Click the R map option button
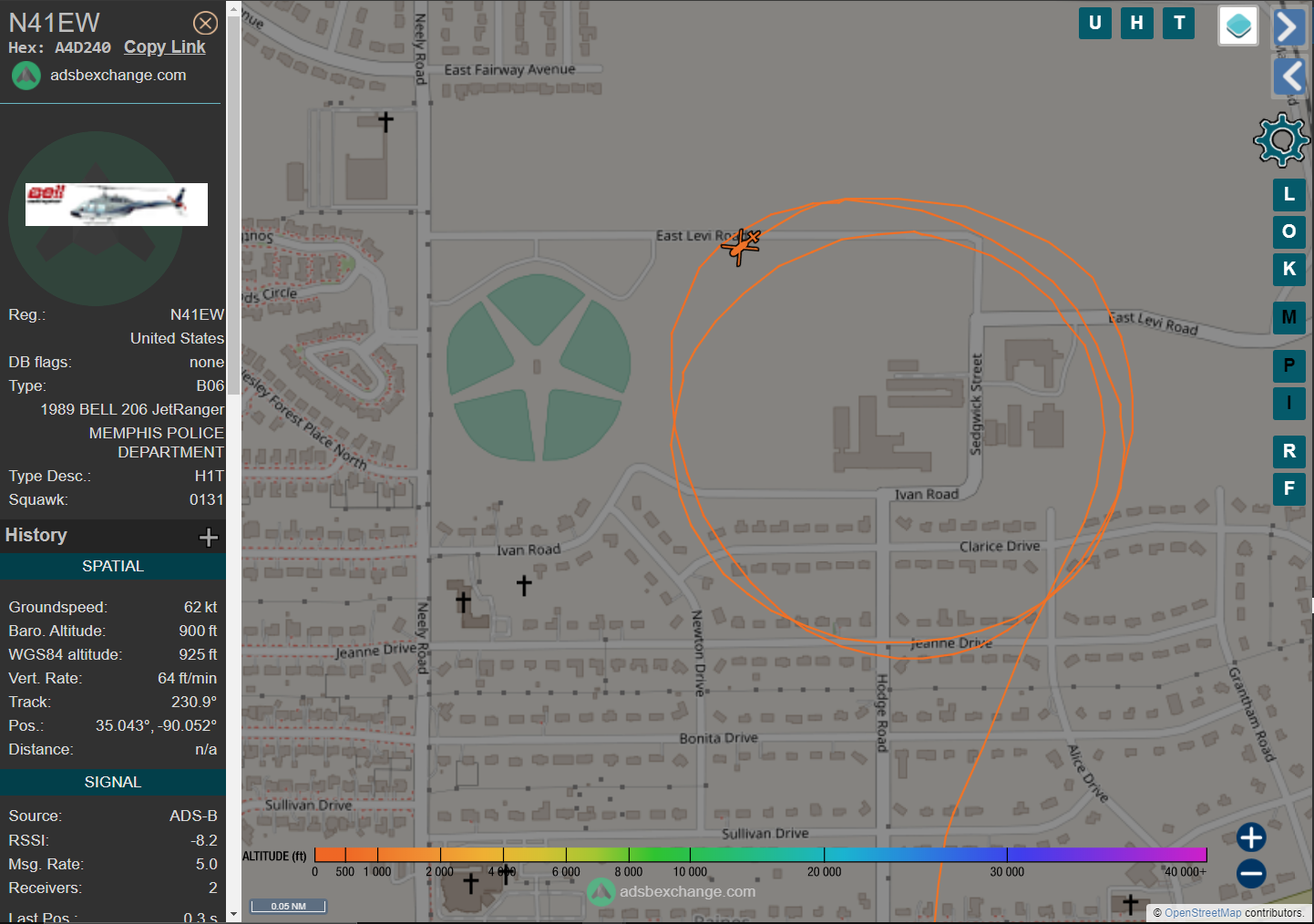The height and width of the screenshot is (924, 1314). coord(1289,451)
